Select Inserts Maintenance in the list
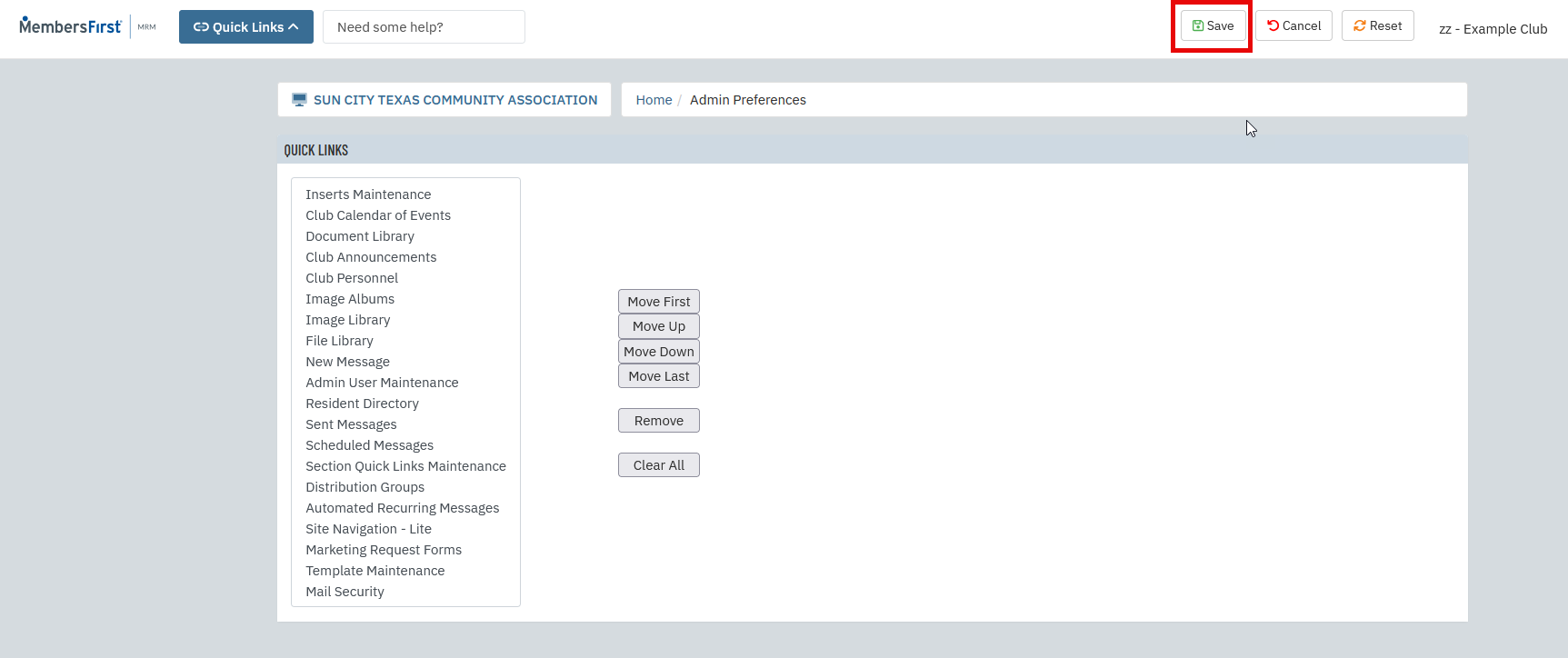The image size is (1568, 658). click(x=368, y=194)
